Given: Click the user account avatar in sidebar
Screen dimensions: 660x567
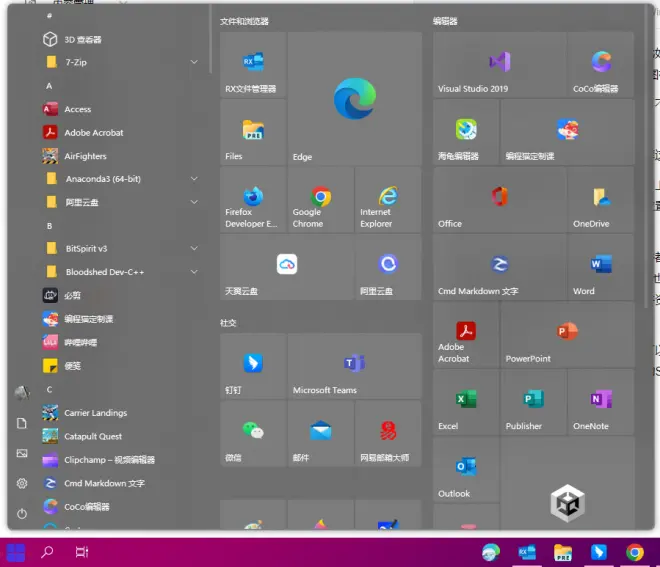Looking at the screenshot, I should pos(22,393).
